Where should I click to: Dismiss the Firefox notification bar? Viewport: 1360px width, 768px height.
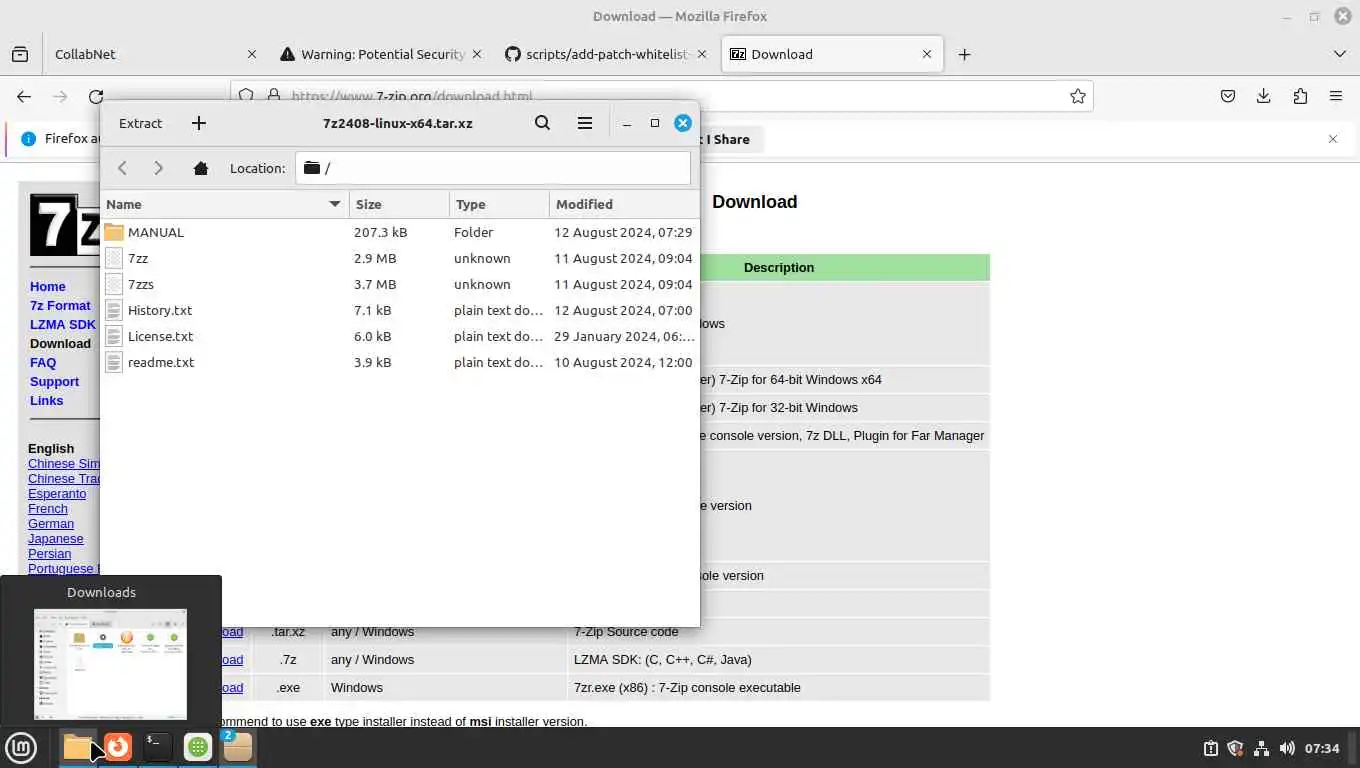[x=1333, y=139]
